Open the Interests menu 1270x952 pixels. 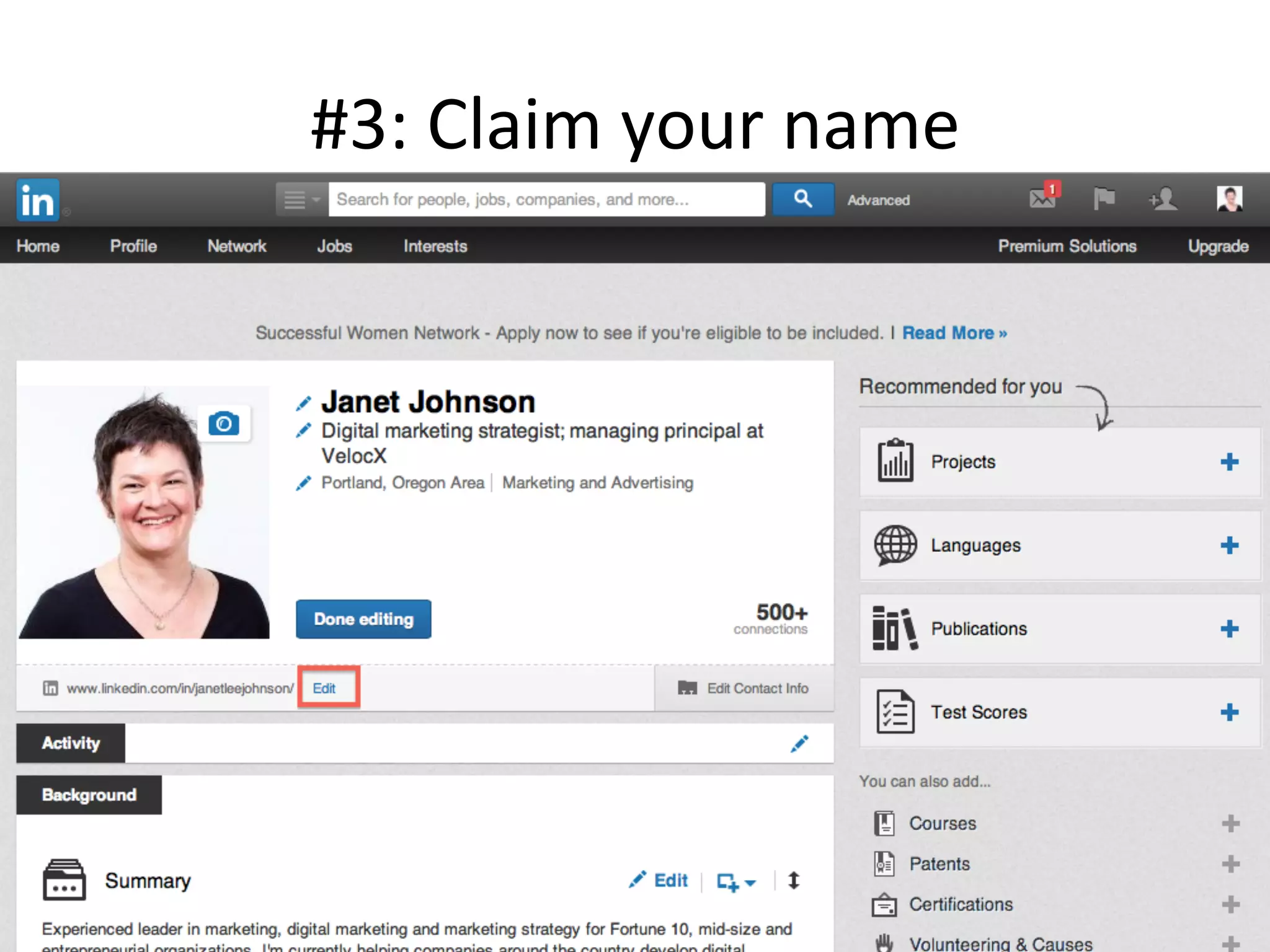click(x=435, y=246)
